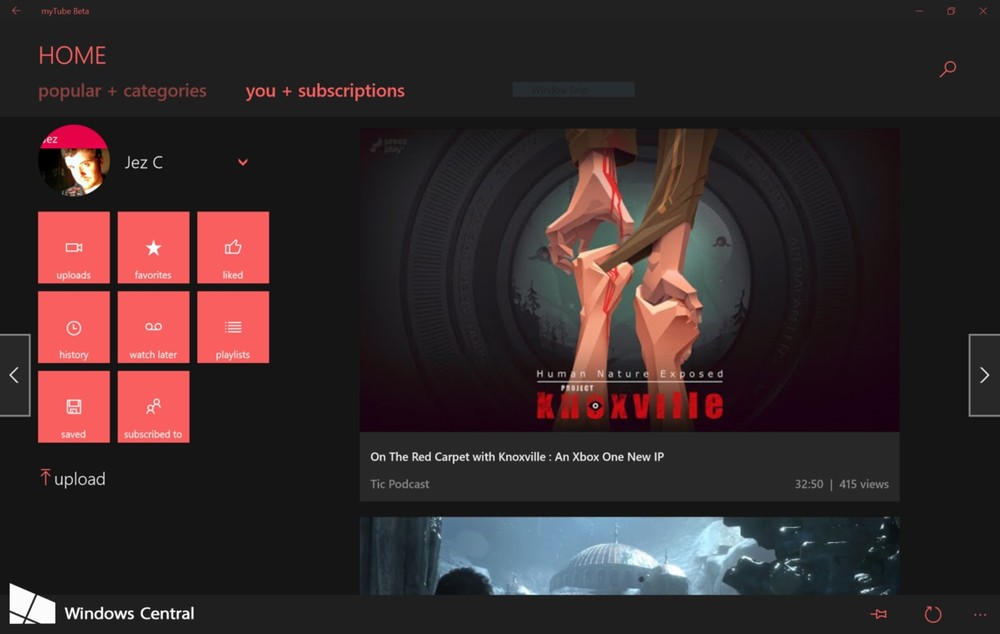This screenshot has width=1000, height=634.
Task: Click the 415 views count
Action: tap(864, 484)
